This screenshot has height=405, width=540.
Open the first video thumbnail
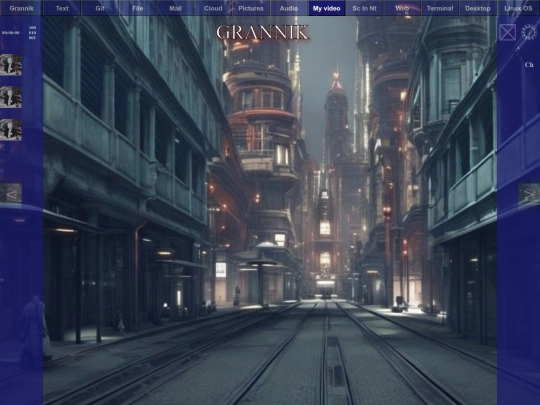pyautogui.click(x=11, y=64)
